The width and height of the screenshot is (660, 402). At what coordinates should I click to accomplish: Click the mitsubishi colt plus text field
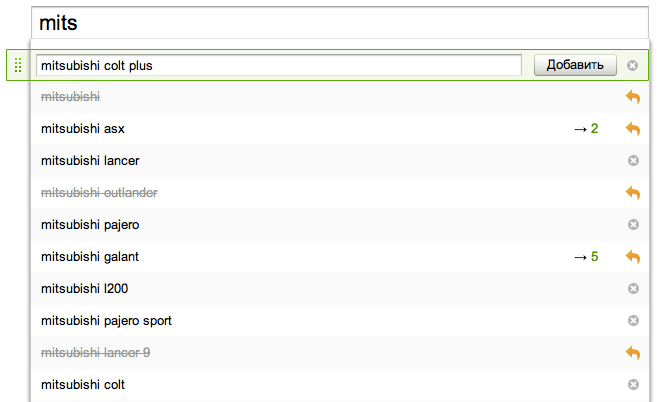pos(278,66)
